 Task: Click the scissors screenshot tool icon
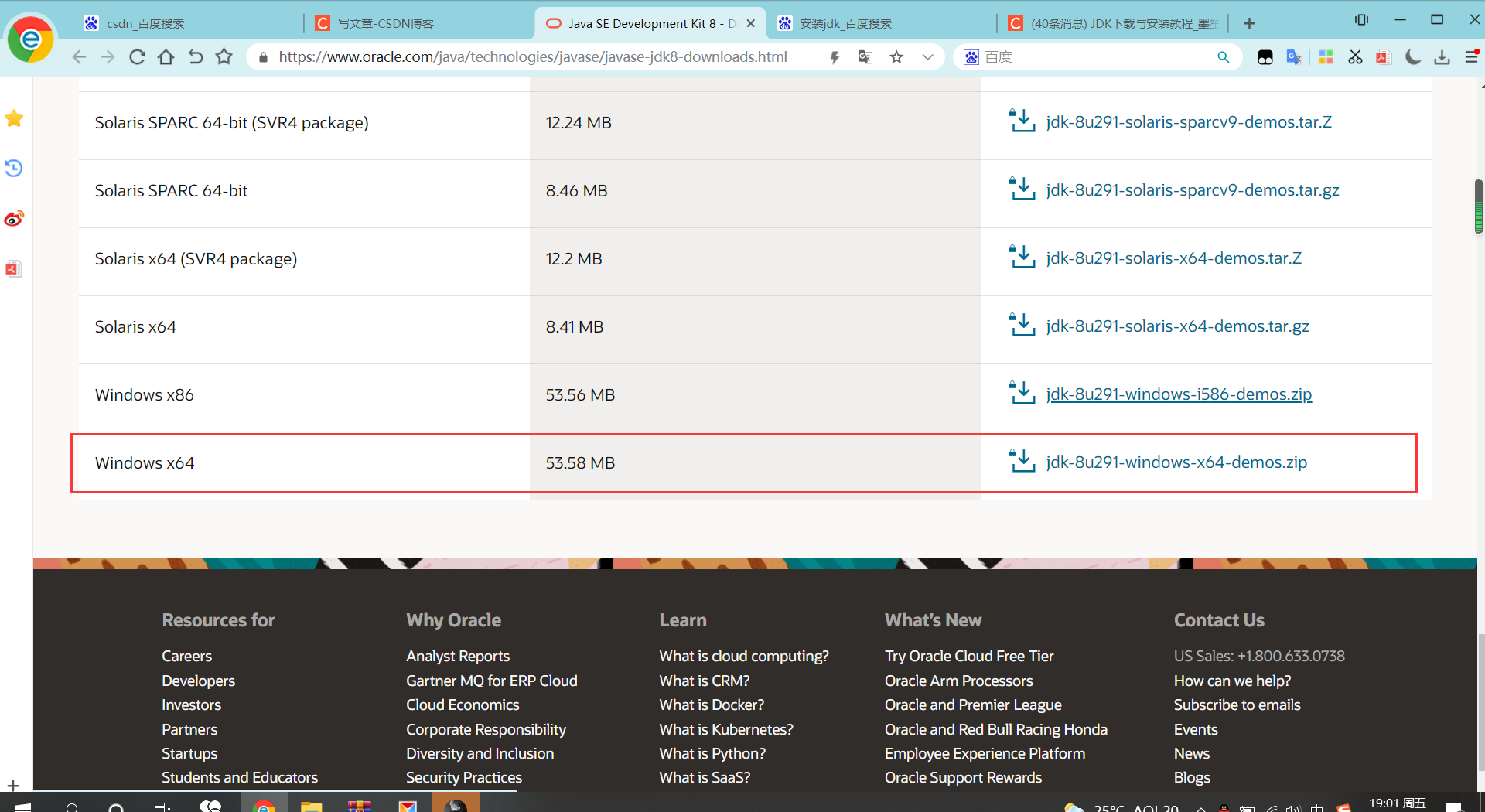click(1355, 57)
